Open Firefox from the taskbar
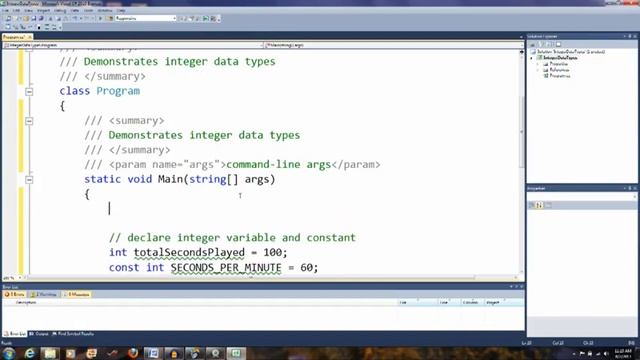 click(133, 353)
